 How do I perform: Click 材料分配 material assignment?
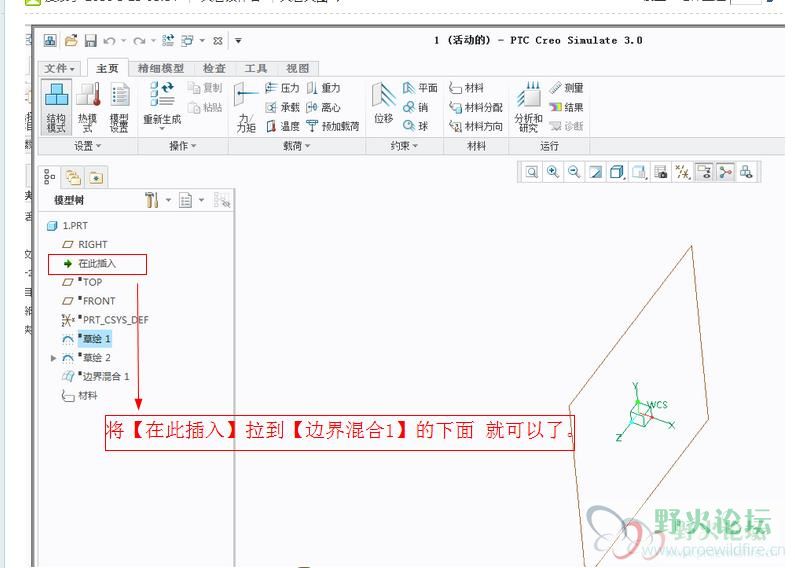pos(476,107)
